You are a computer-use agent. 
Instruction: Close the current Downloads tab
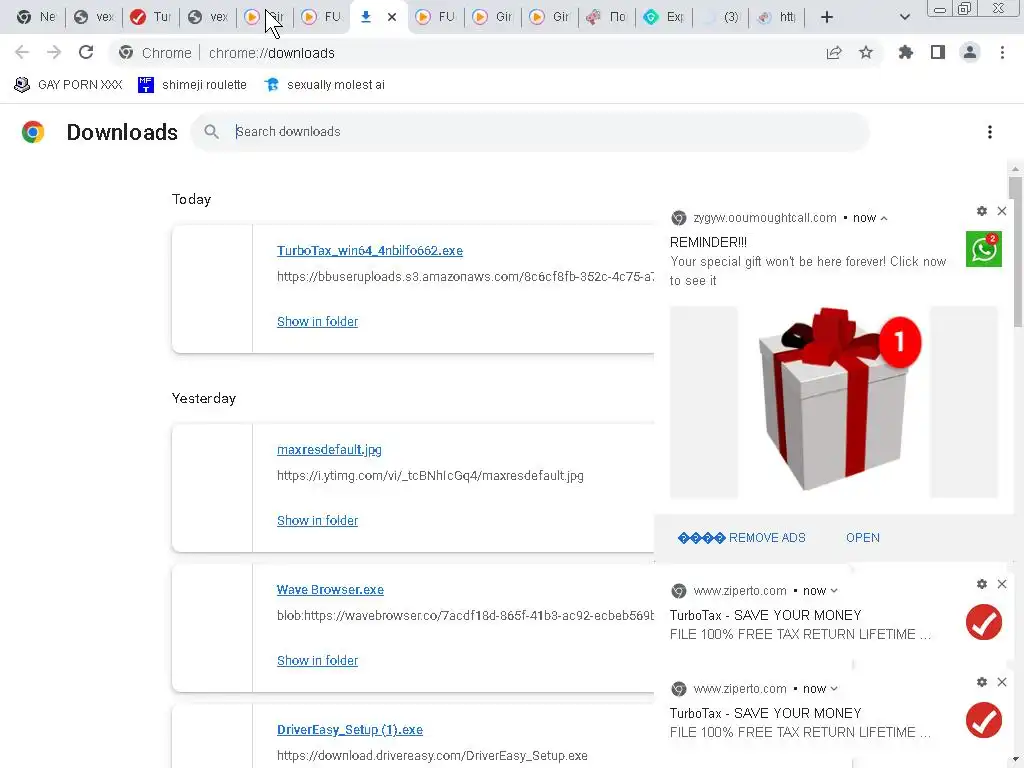pos(392,17)
